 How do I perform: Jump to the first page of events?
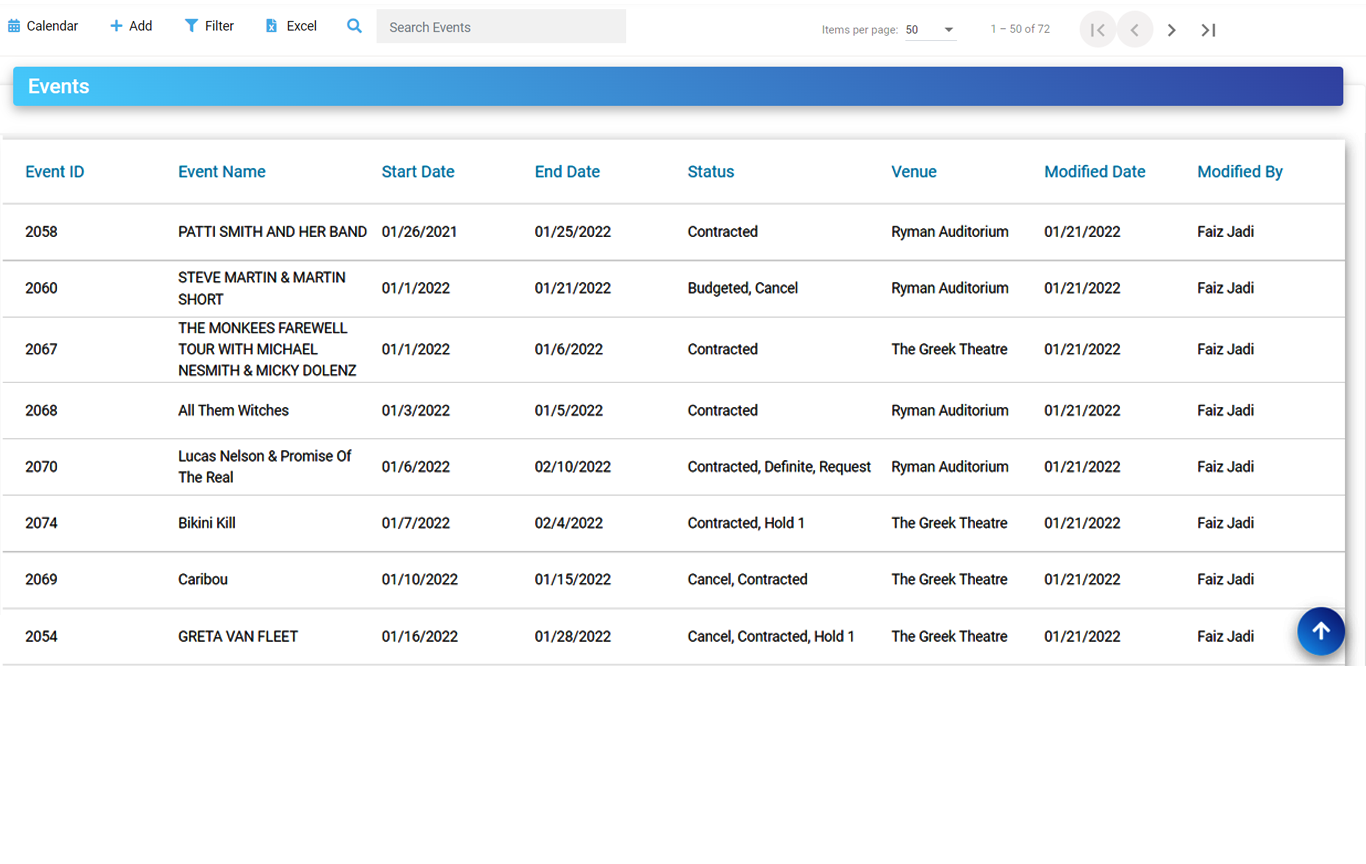tap(1097, 29)
